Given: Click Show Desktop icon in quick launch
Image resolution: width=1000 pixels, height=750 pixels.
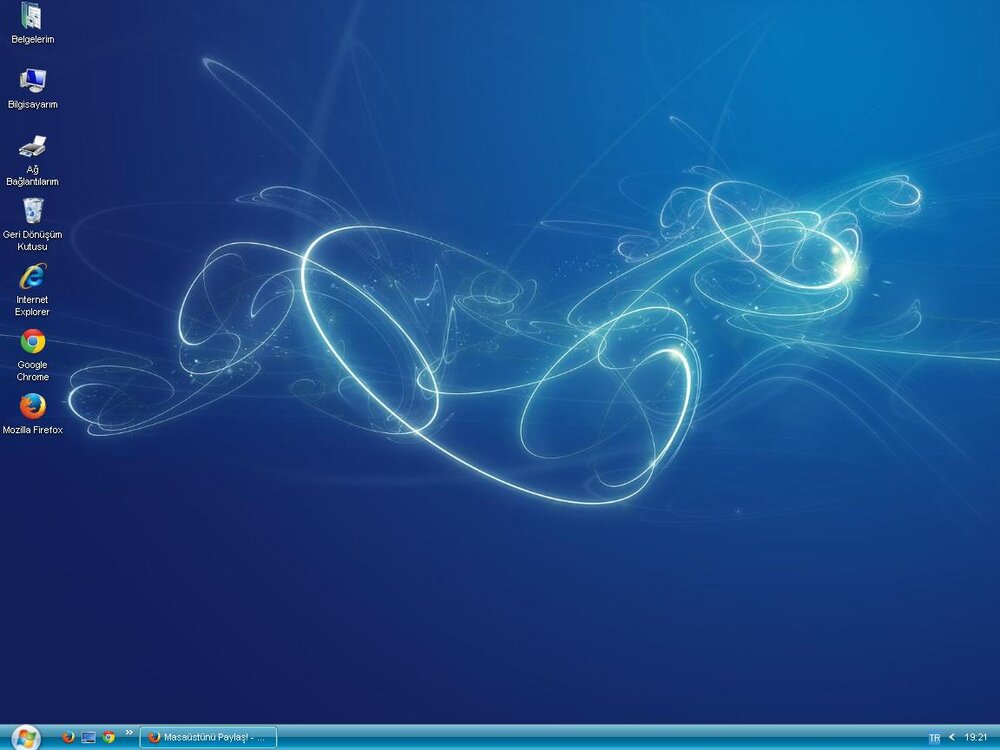Looking at the screenshot, I should coord(88,737).
